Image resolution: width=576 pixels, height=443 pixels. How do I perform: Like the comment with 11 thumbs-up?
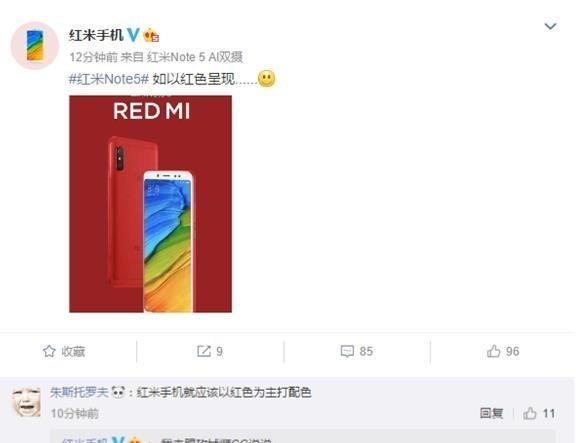pos(539,414)
